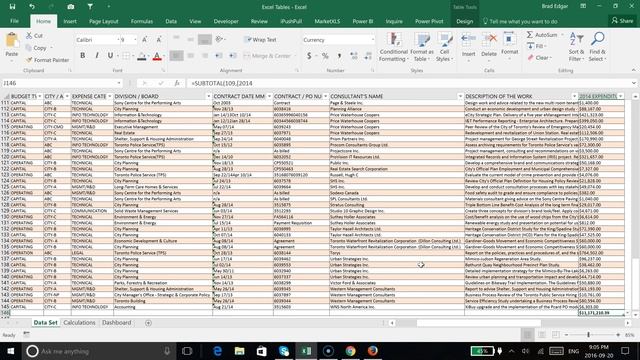
Task: Open the DESCRIPTION OF THE WORK filter dropdown
Action: tap(574, 96)
